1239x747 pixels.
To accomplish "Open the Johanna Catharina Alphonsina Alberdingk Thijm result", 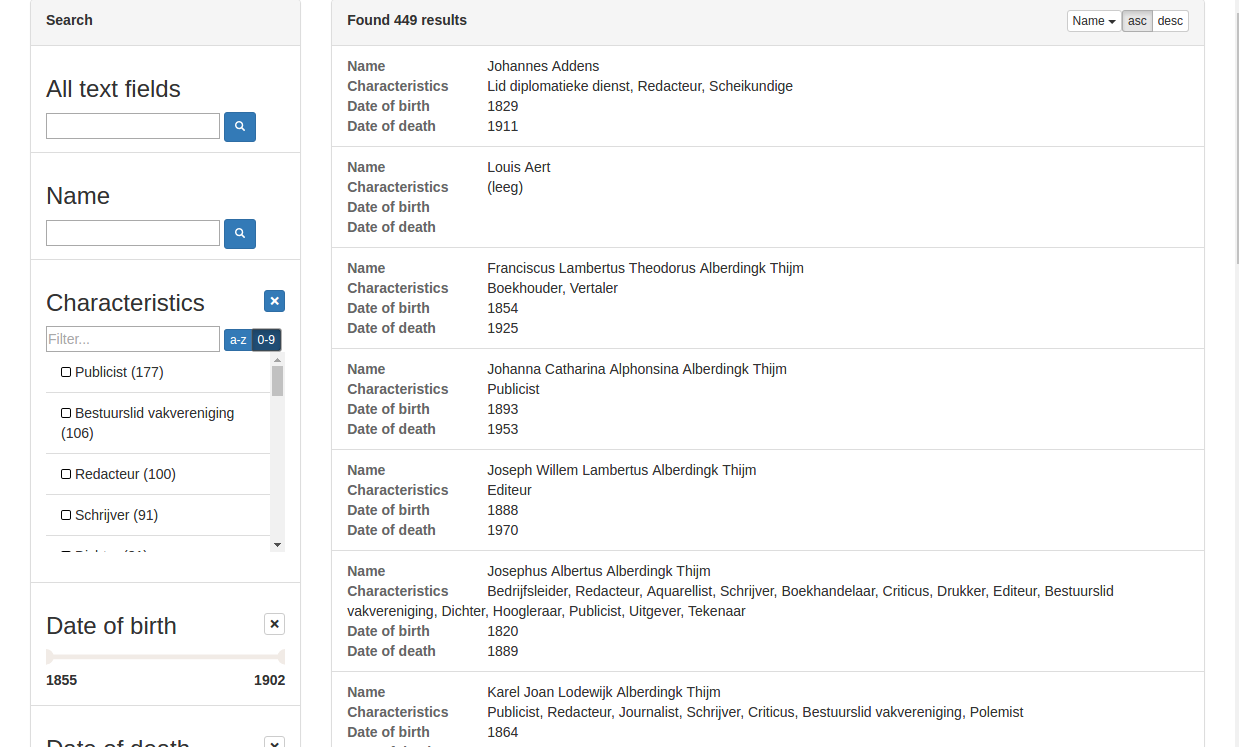I will pos(768,399).
